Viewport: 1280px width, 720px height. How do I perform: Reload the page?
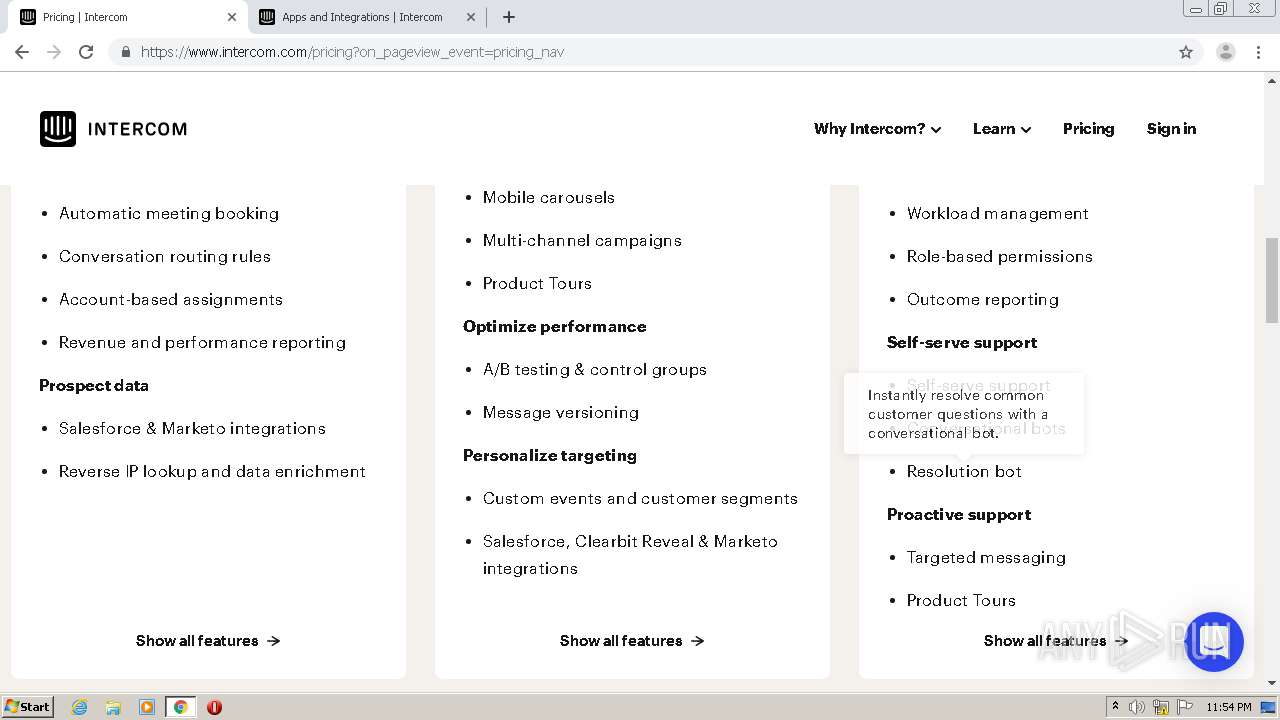click(86, 52)
